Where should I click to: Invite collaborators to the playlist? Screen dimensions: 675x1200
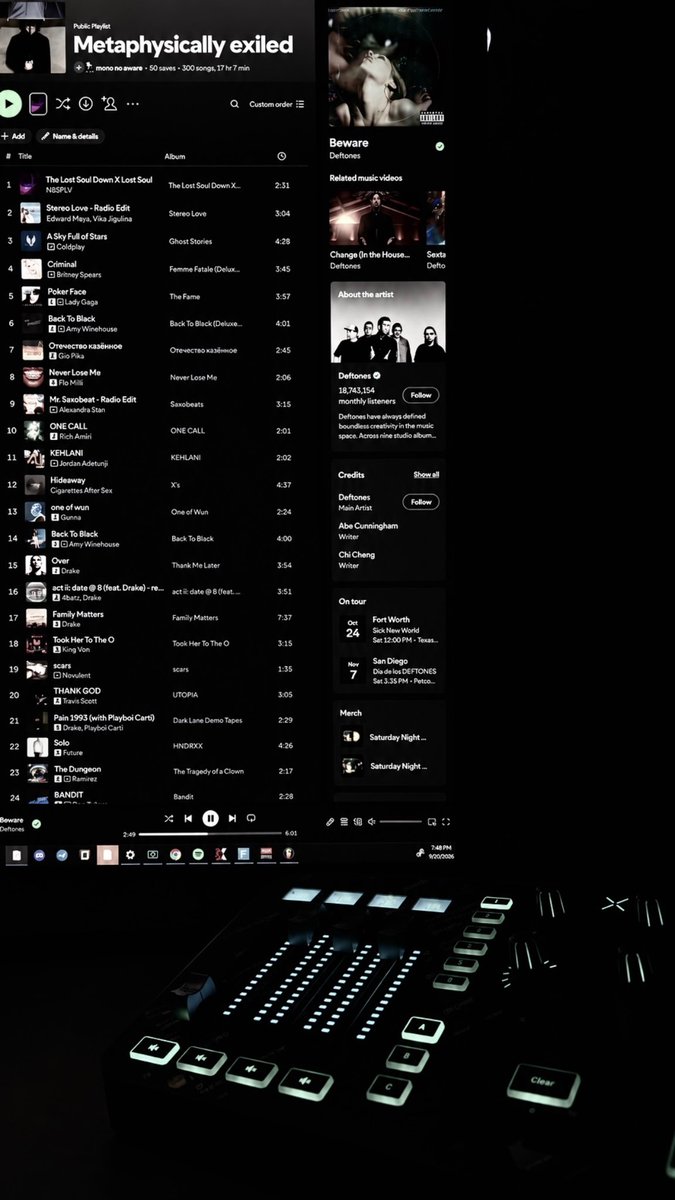109,103
